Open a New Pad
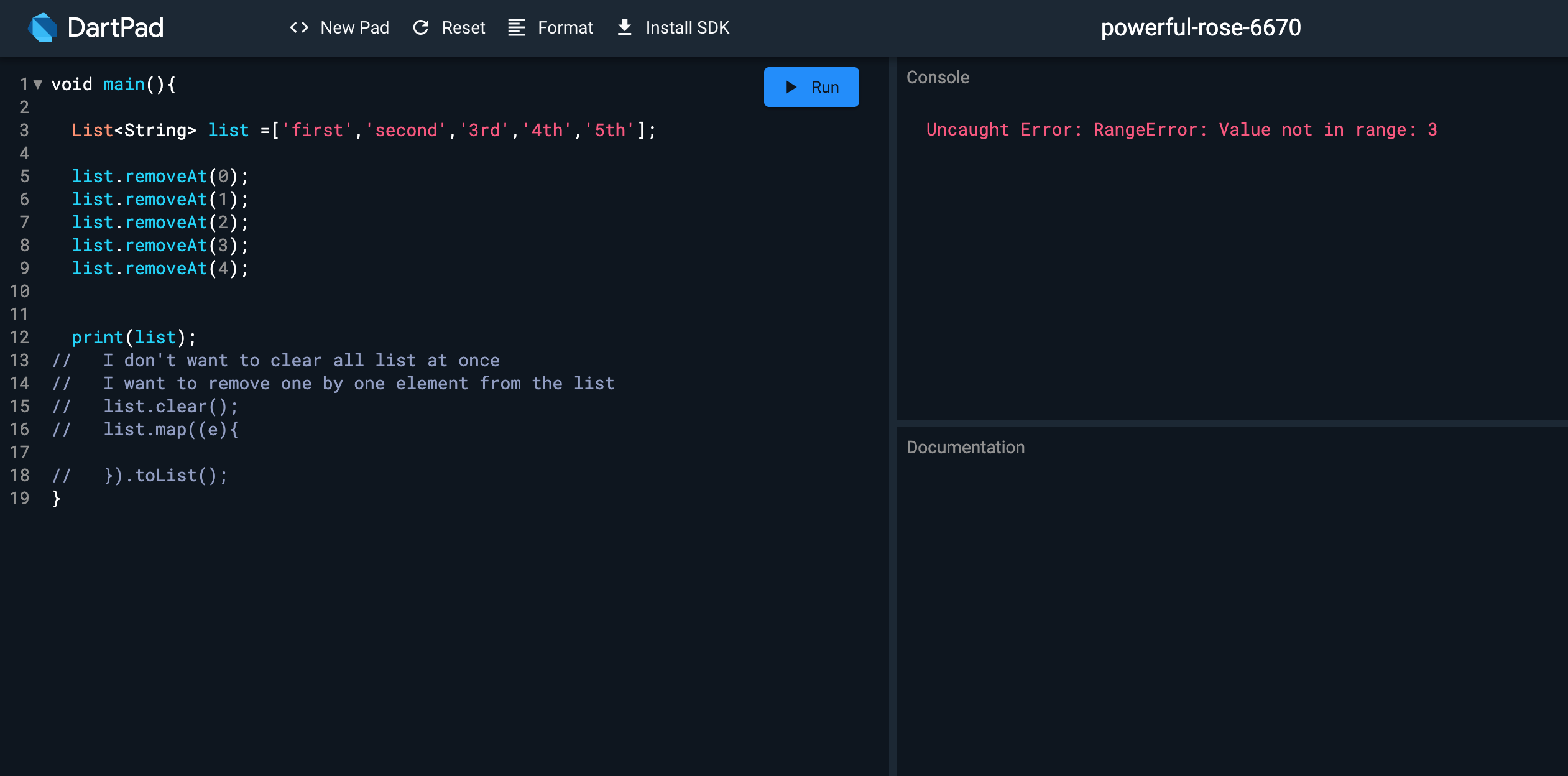 [339, 27]
